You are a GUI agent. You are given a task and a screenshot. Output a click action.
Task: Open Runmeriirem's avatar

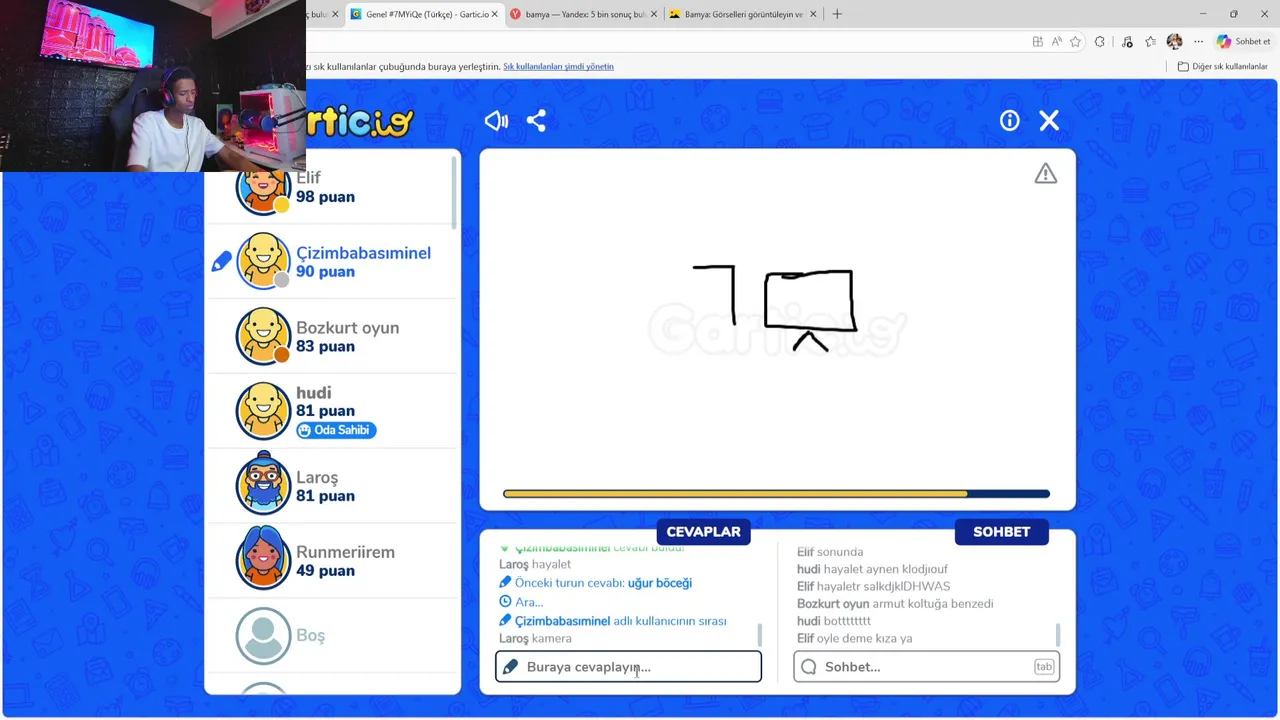pyautogui.click(x=263, y=560)
